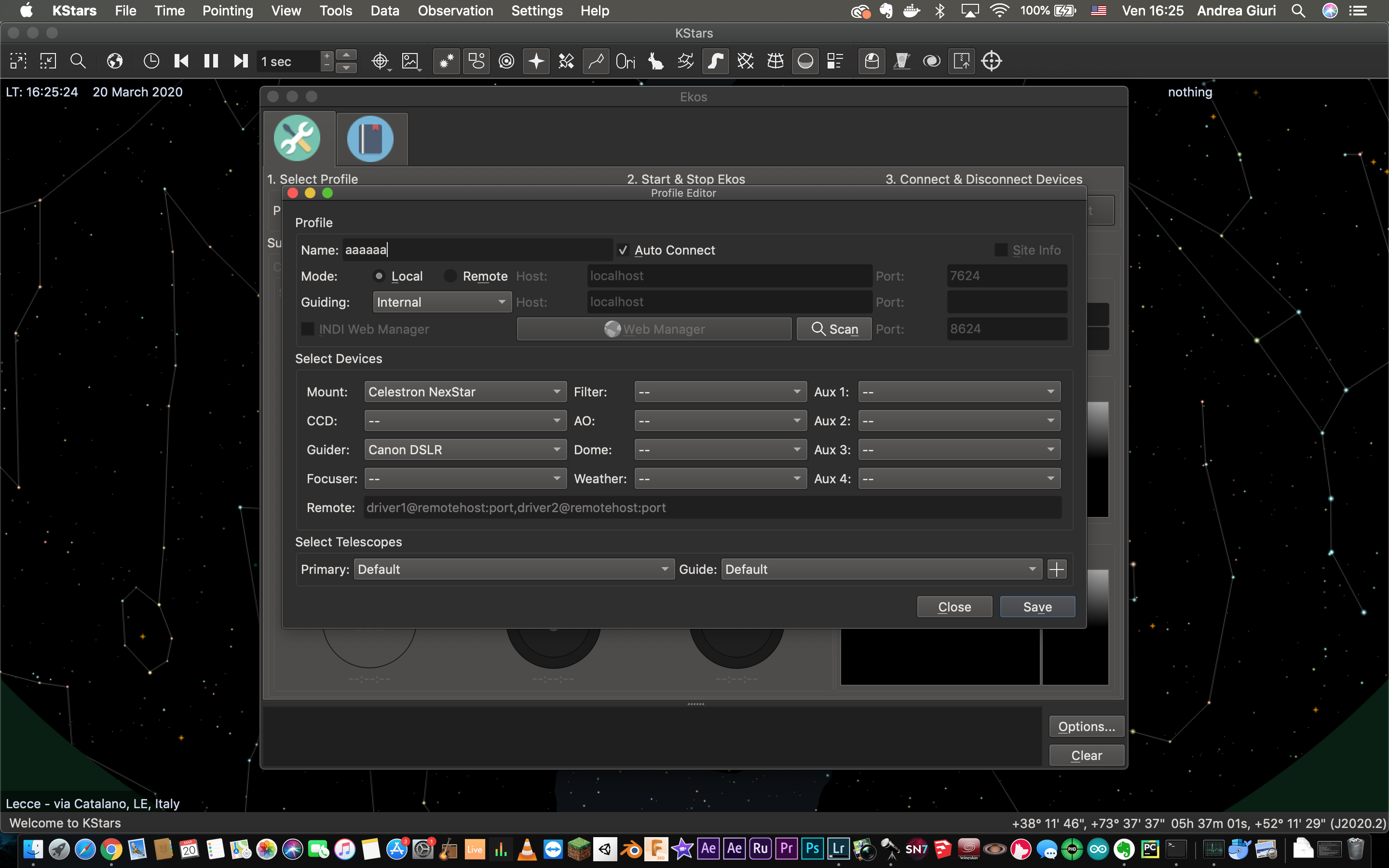Open the Pointing menu

227,11
